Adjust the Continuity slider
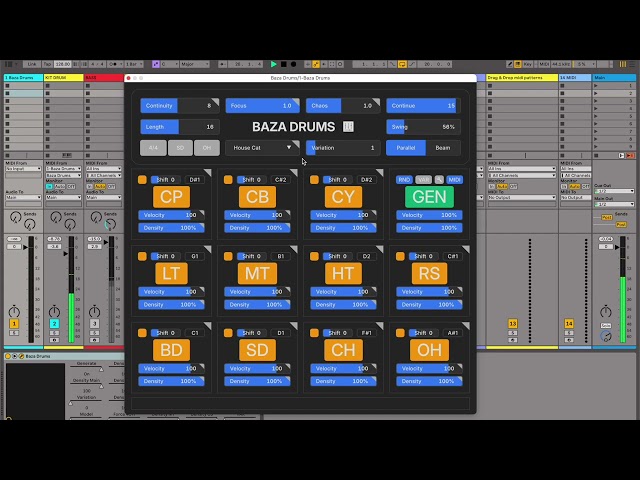Image resolution: width=640 pixels, height=480 pixels. click(x=180, y=106)
